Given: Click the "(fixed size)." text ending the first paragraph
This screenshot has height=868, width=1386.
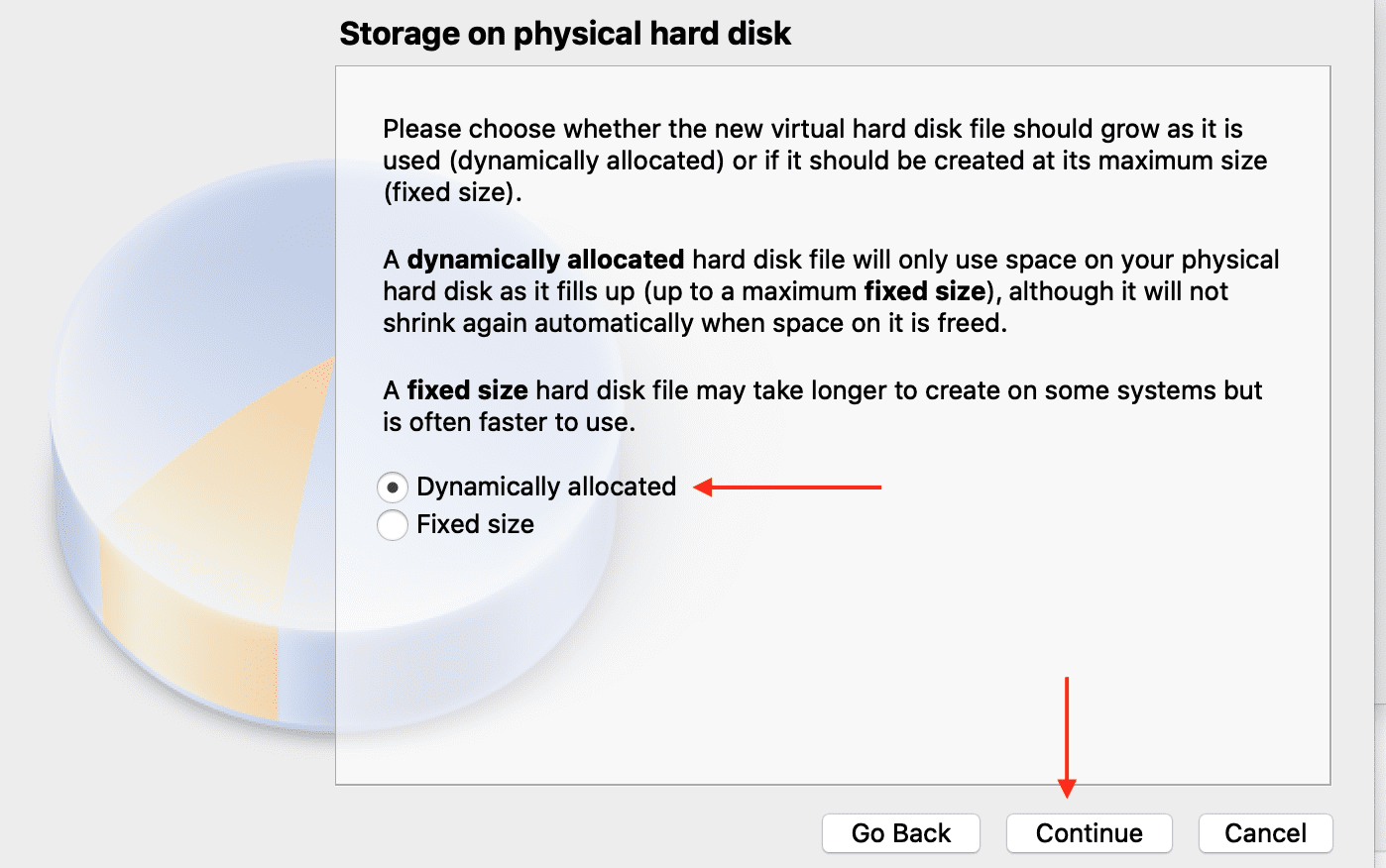Looking at the screenshot, I should point(452,192).
